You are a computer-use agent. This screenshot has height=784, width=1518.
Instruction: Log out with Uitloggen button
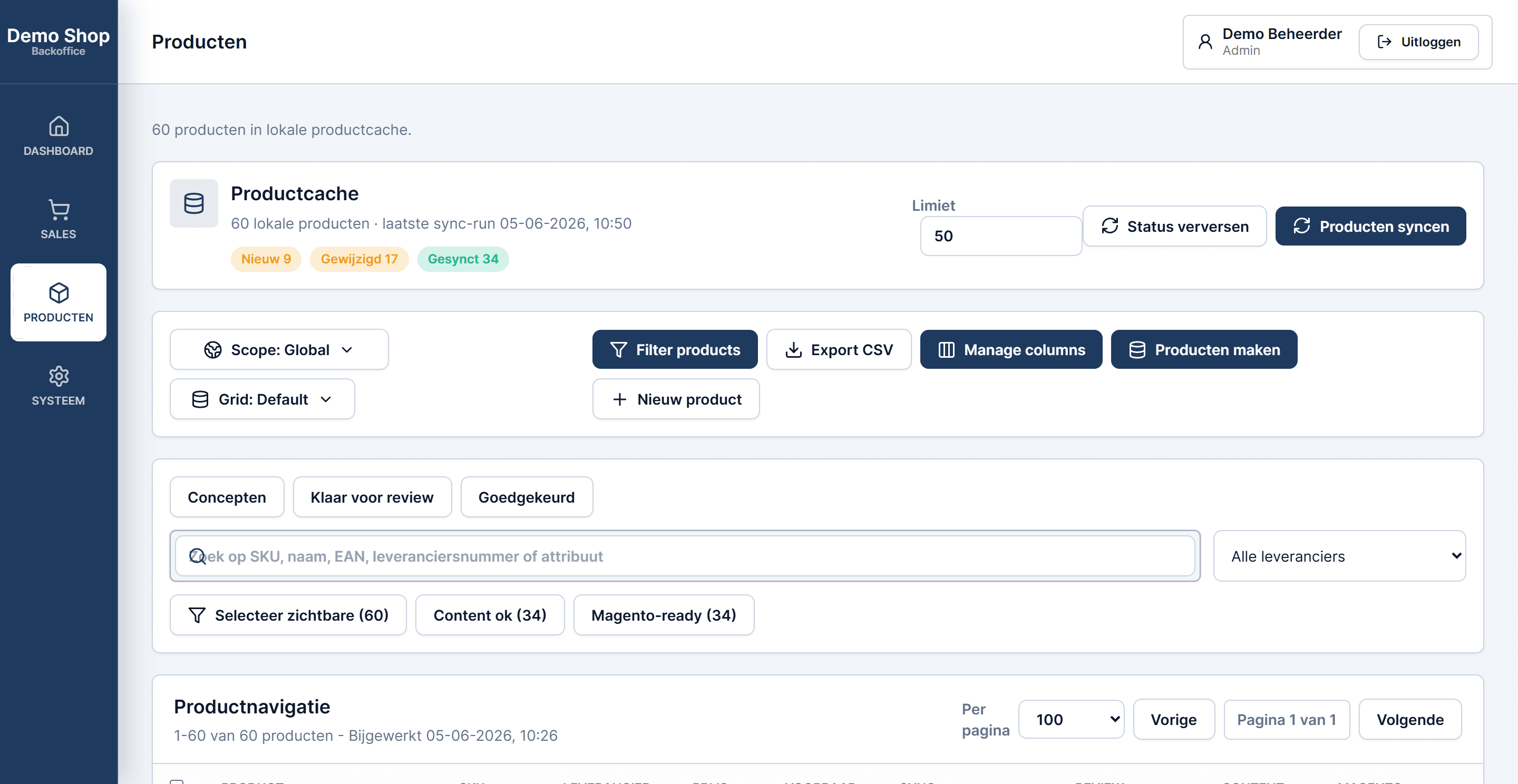click(x=1418, y=42)
